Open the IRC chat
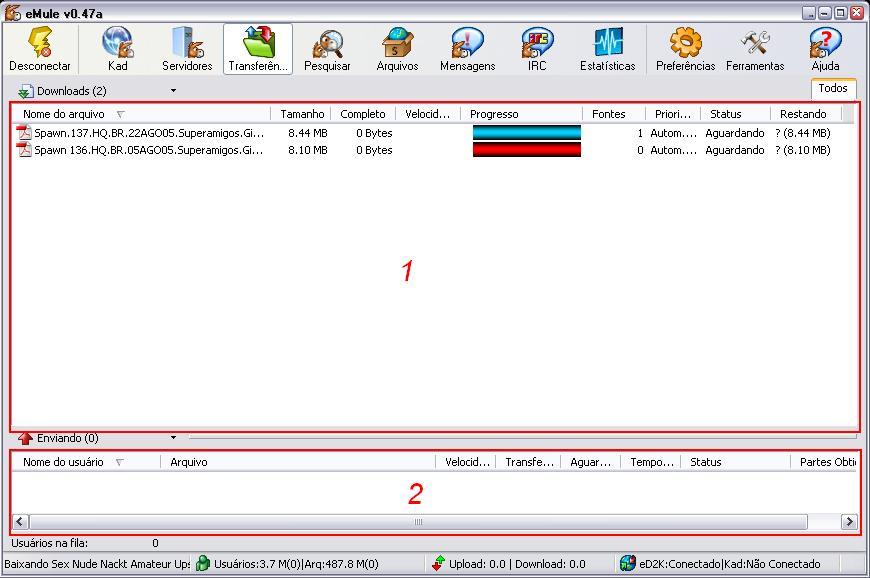This screenshot has width=870, height=578. (x=537, y=49)
